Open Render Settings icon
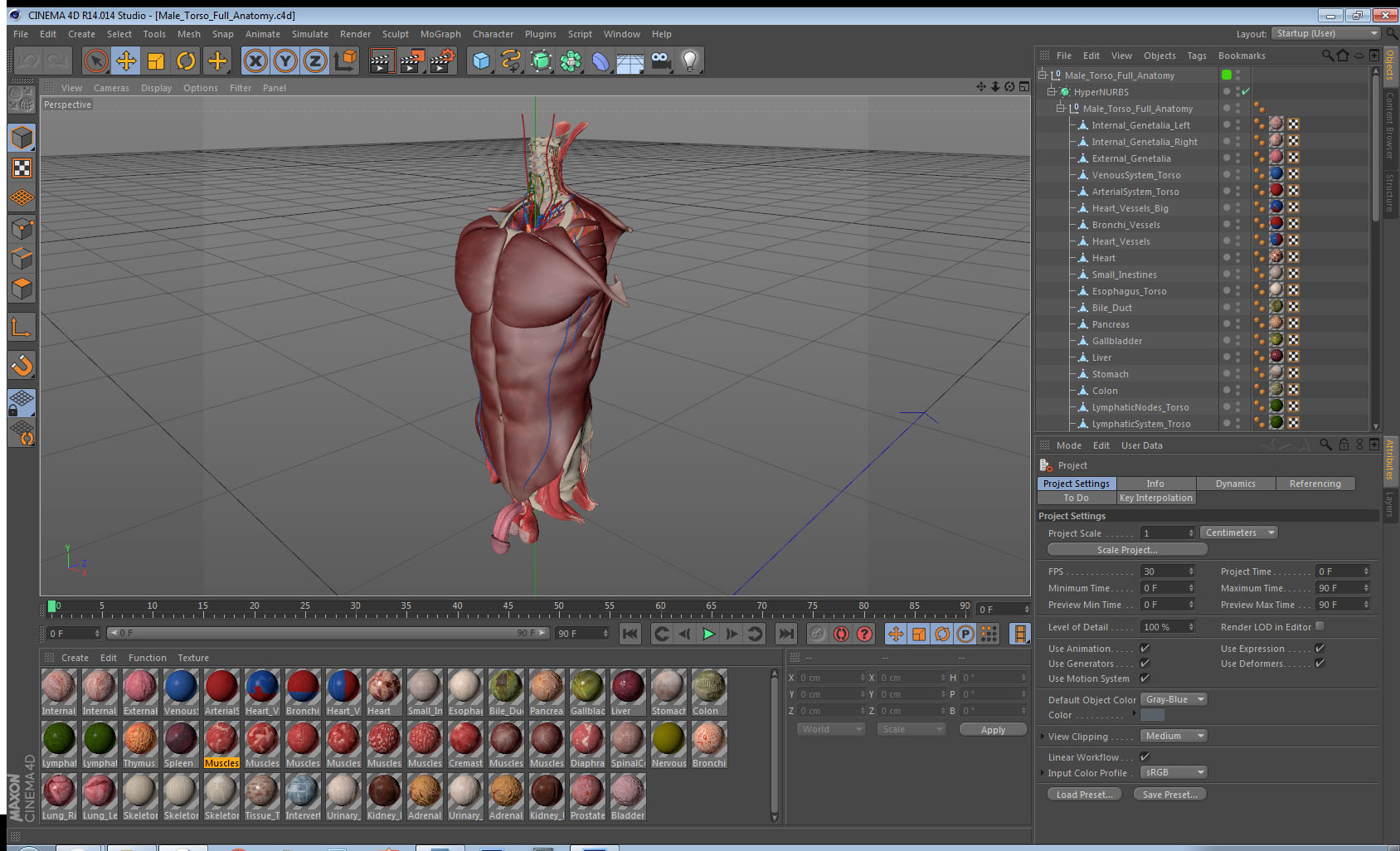 click(443, 61)
